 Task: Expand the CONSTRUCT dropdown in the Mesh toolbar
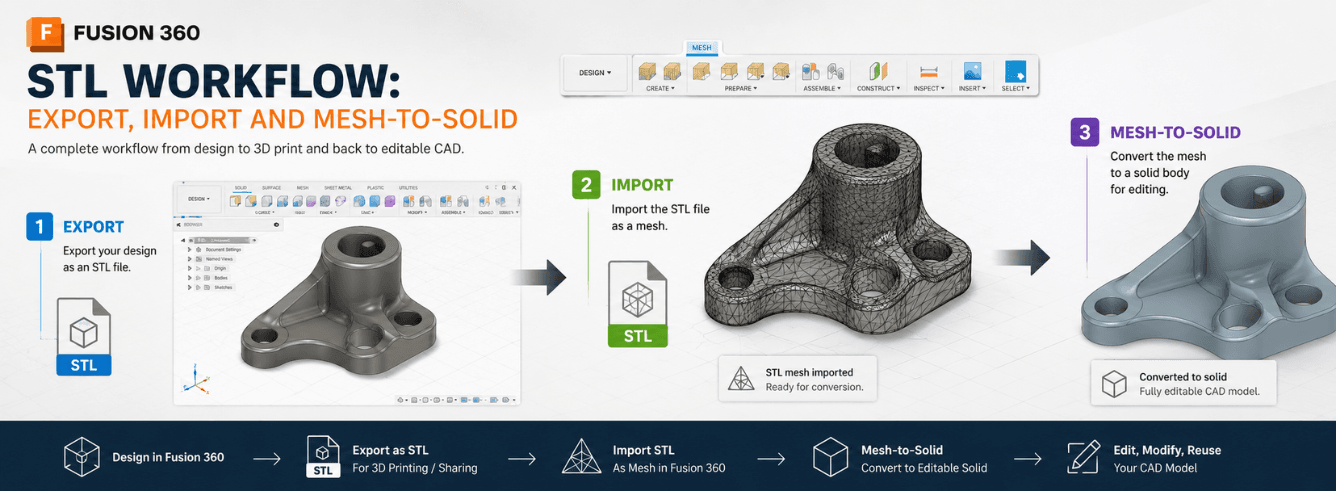coord(878,88)
